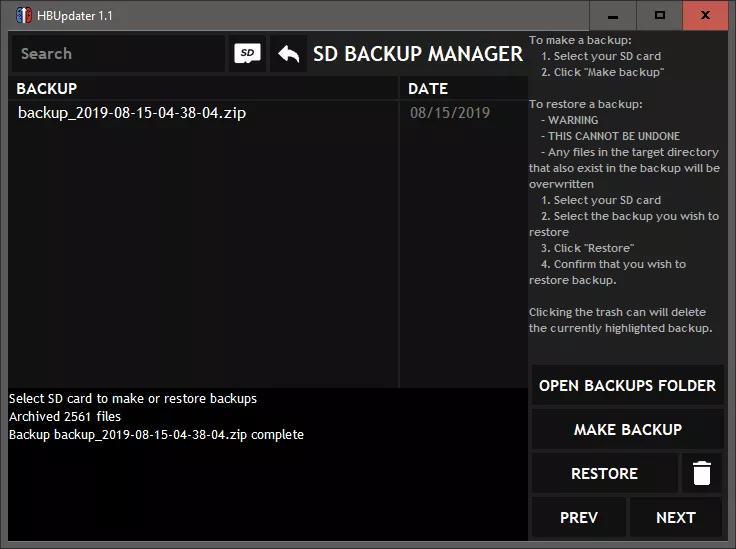Click the SD card select icon

pyautogui.click(x=248, y=54)
